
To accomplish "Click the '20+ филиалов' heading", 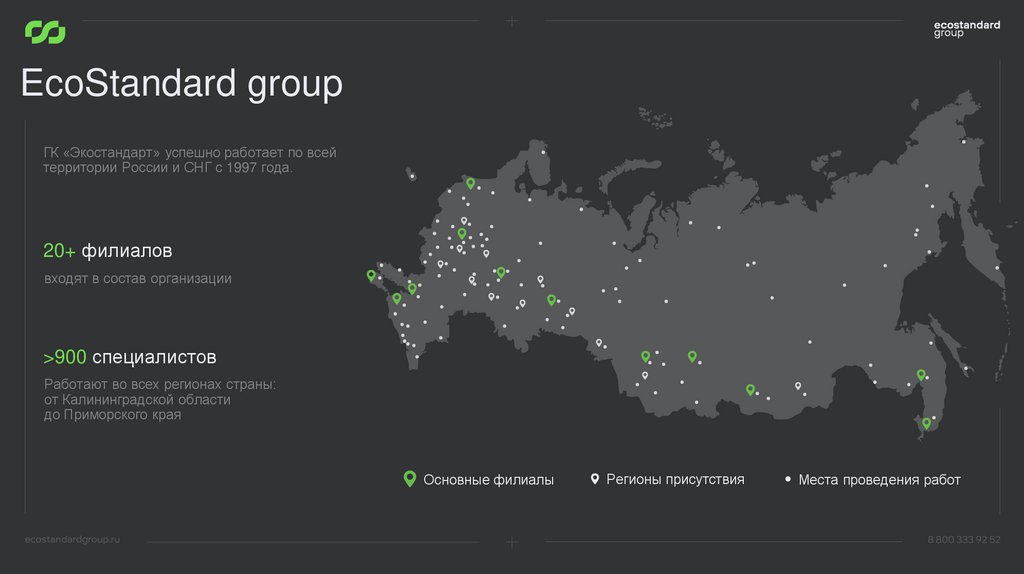I will (108, 251).
